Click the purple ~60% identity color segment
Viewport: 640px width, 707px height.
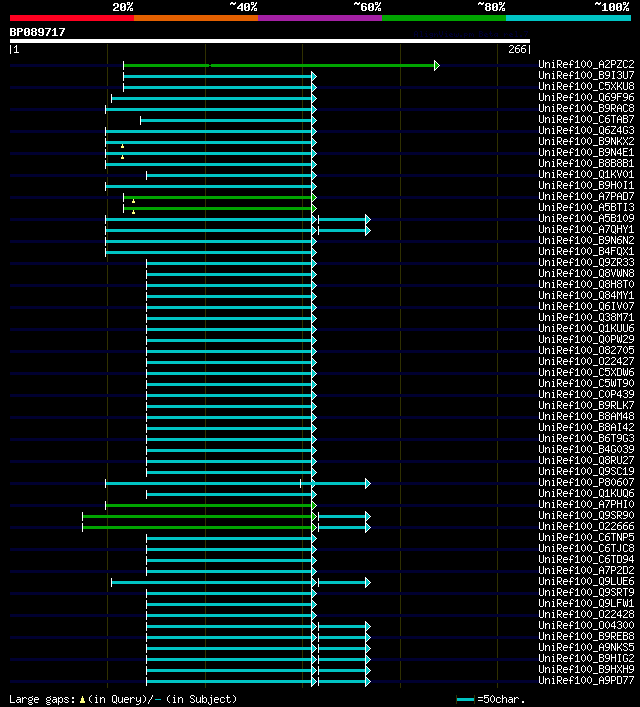tap(320, 18)
